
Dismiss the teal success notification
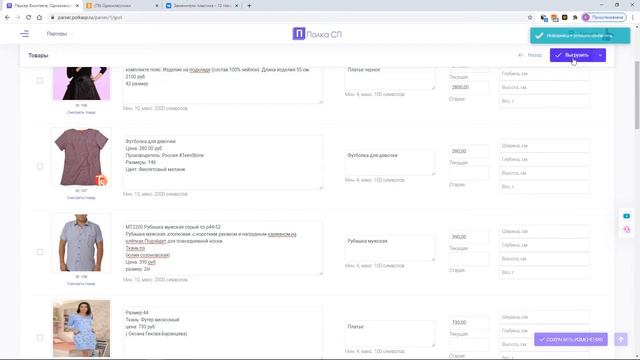580,36
